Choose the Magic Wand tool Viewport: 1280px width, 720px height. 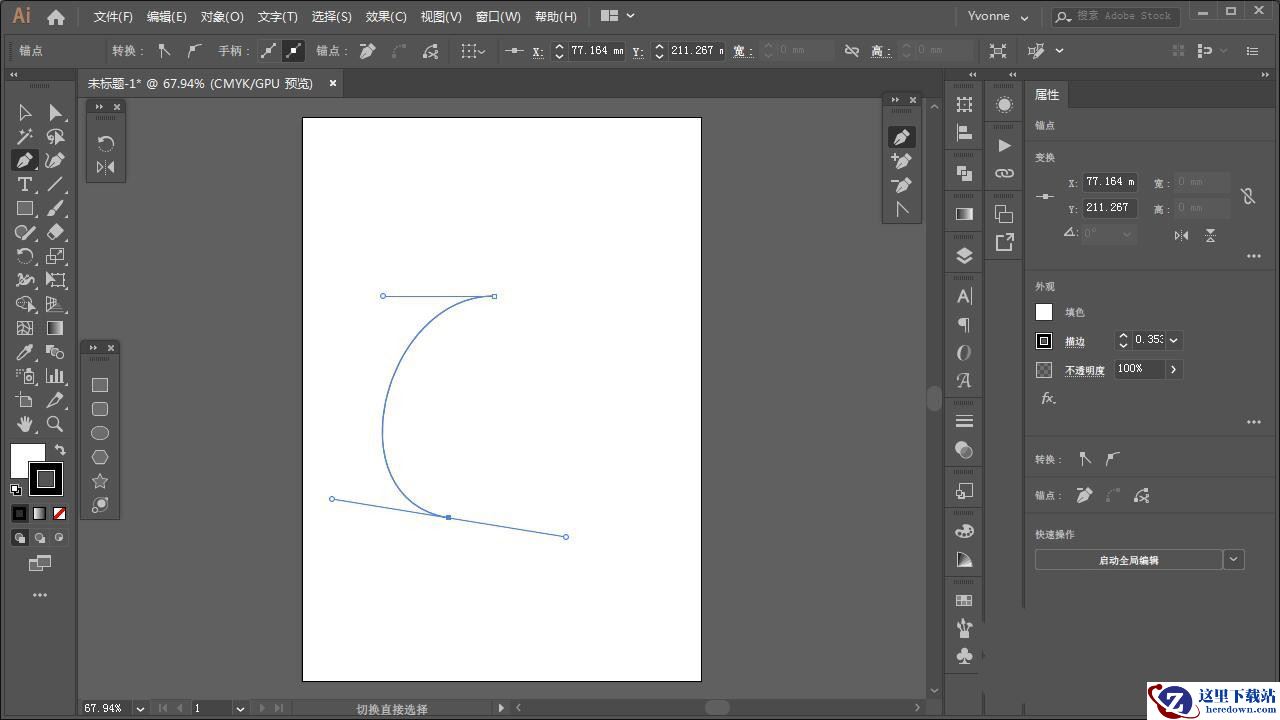[25, 137]
